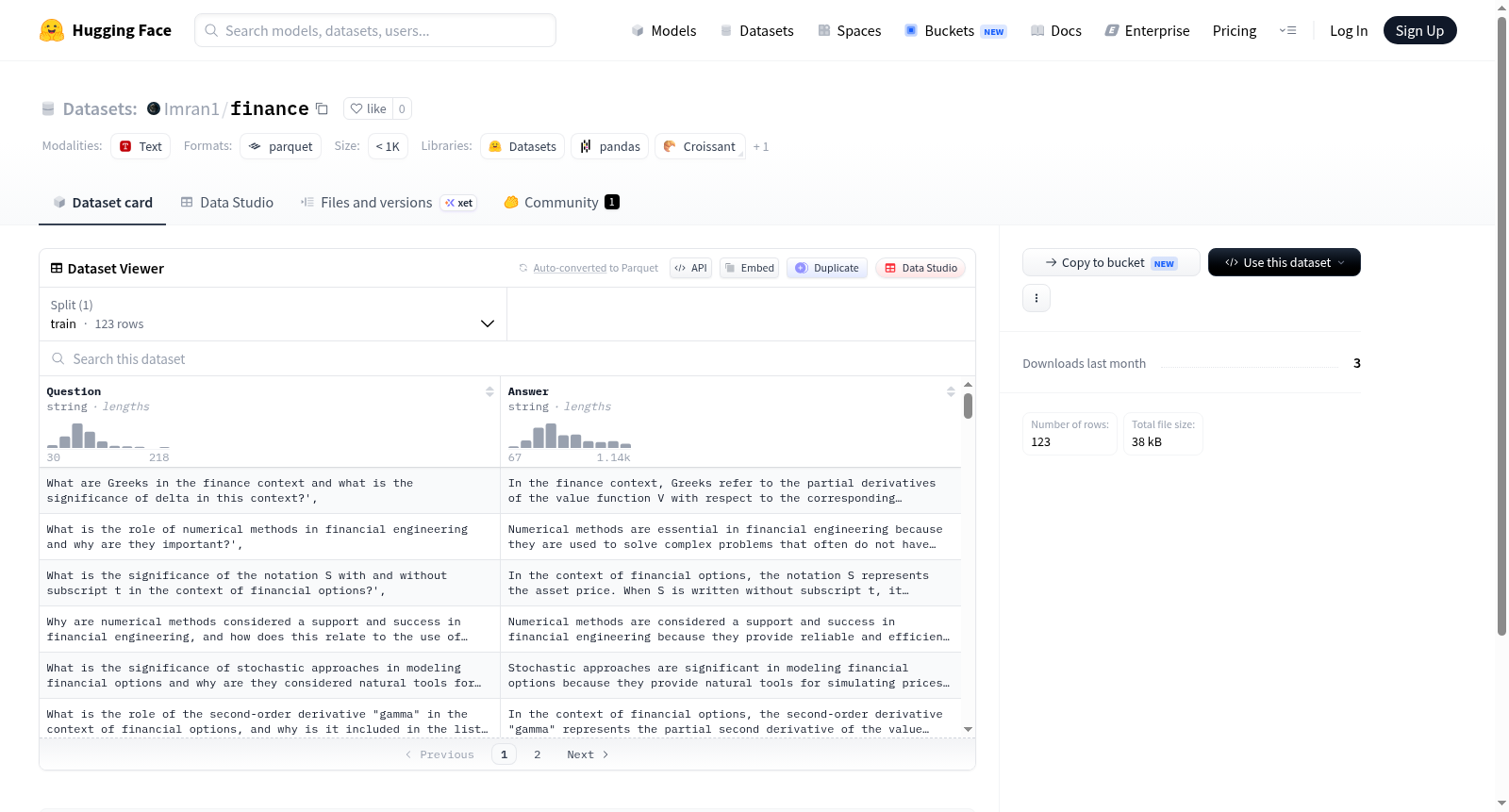Expand the train split selector

click(x=273, y=314)
